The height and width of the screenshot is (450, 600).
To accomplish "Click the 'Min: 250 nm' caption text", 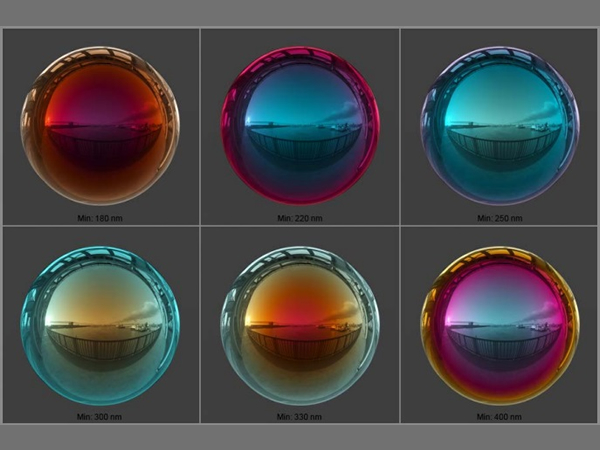I will [500, 218].
